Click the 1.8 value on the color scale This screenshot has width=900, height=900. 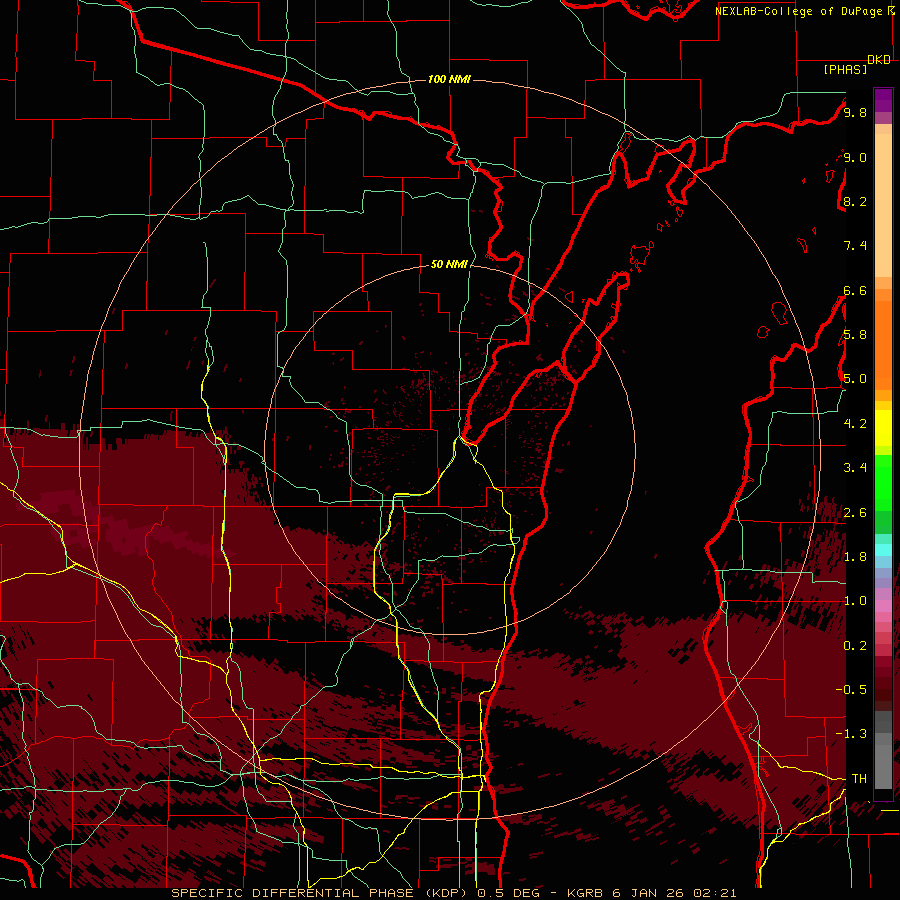855,557
